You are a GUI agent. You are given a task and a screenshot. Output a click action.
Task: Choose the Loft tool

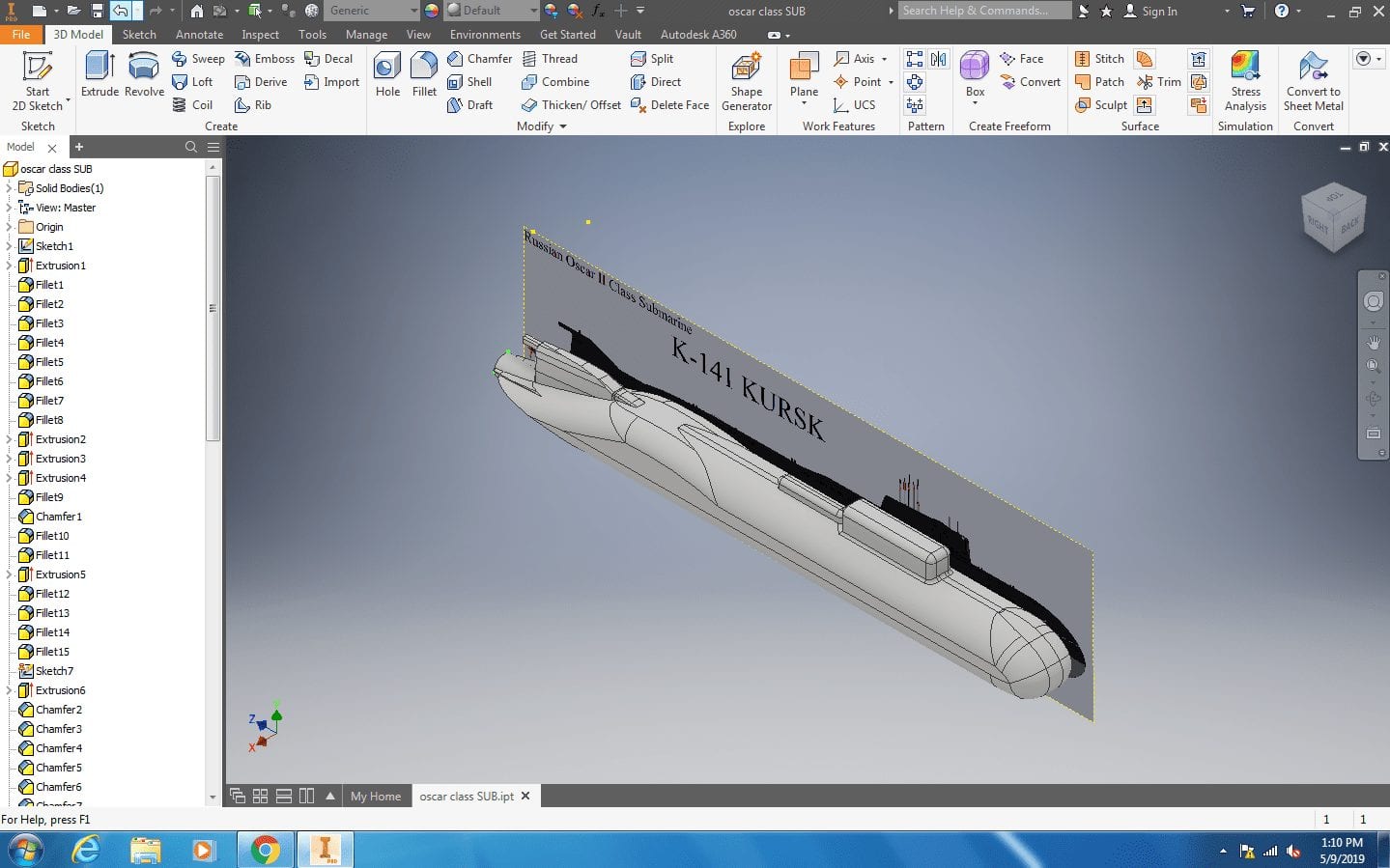pos(192,82)
